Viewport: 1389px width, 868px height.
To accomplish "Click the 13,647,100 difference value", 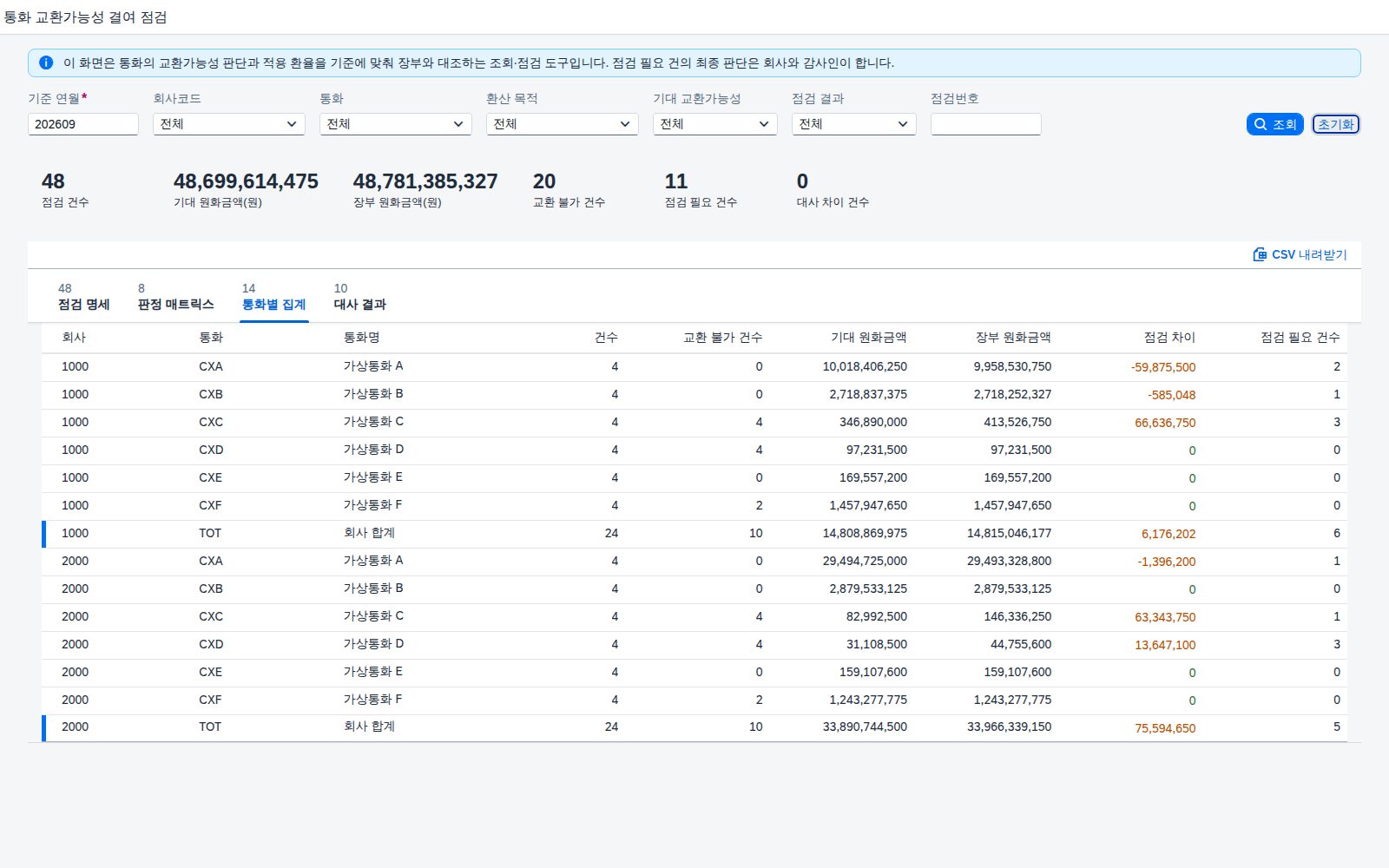I will [1165, 645].
